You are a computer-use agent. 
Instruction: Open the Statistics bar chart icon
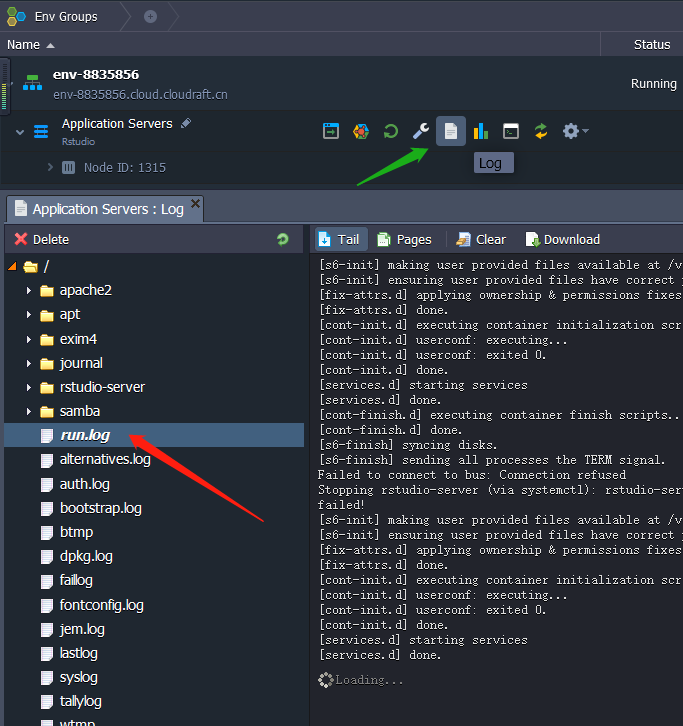pos(481,131)
